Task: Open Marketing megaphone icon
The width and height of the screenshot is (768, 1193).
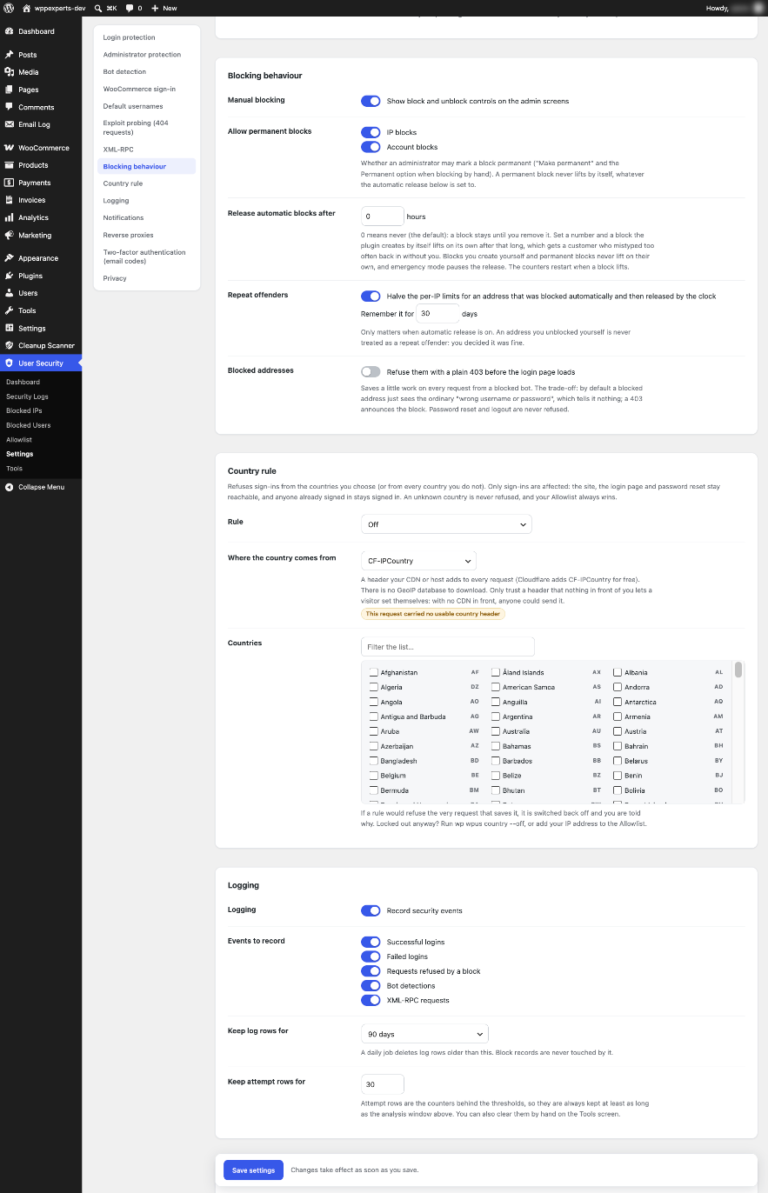Action: (9, 235)
